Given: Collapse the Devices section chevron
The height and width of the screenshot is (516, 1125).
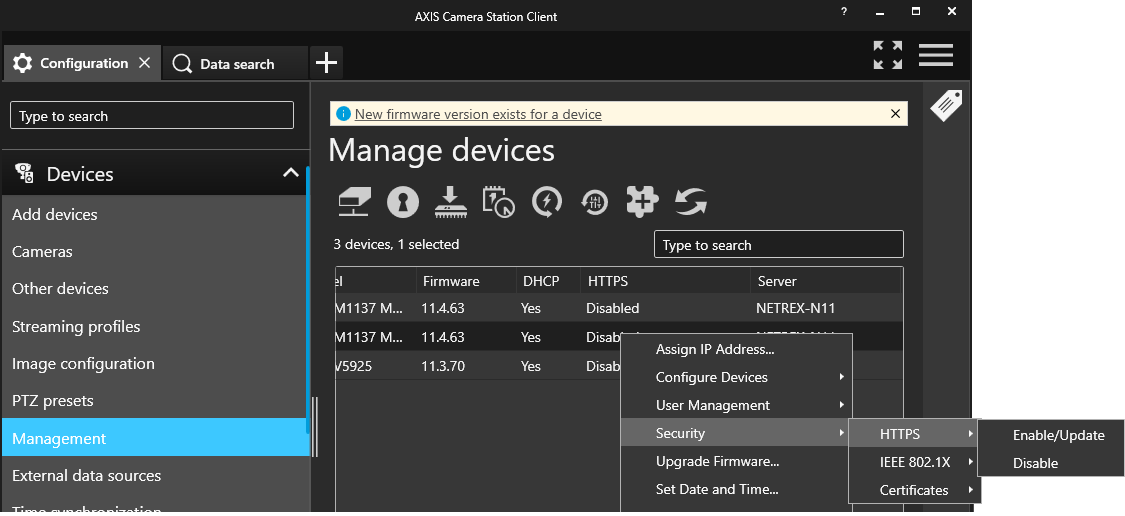Looking at the screenshot, I should tap(291, 173).
